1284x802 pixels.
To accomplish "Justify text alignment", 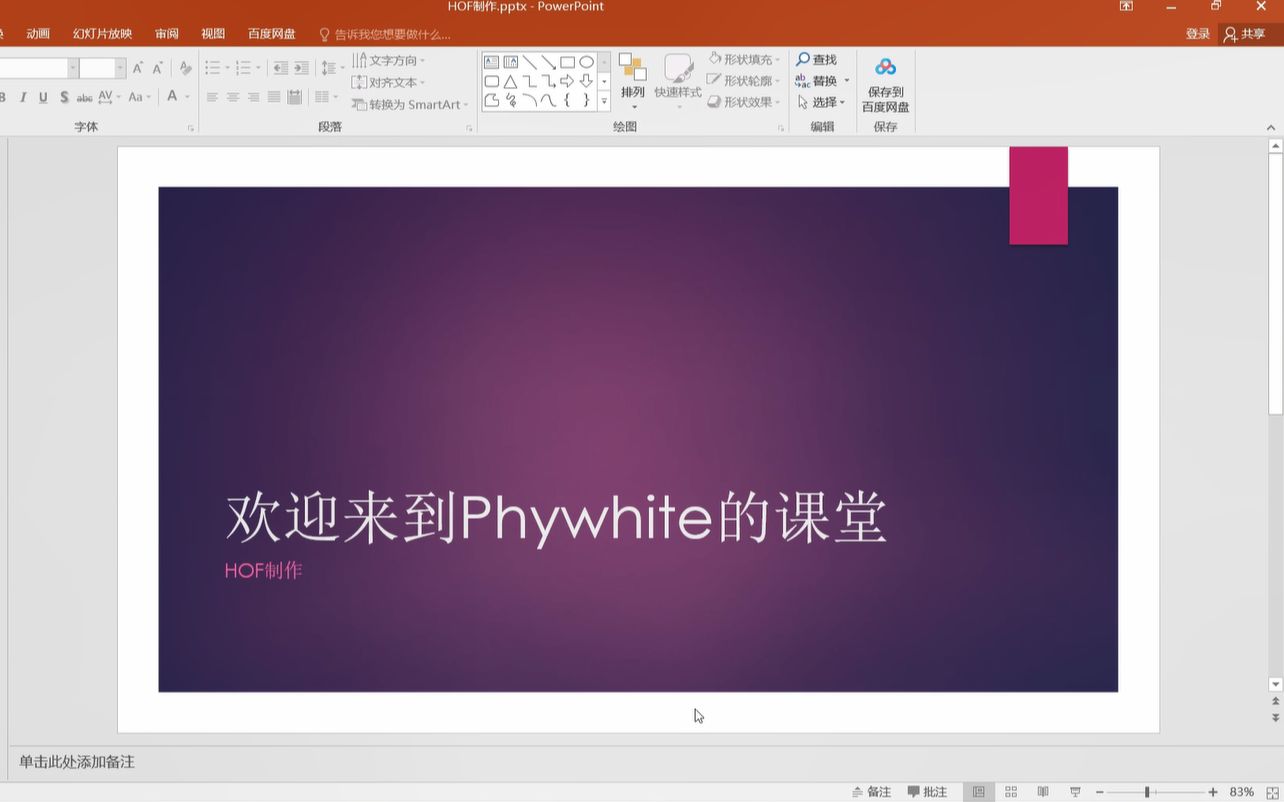I will pyautogui.click(x=274, y=97).
